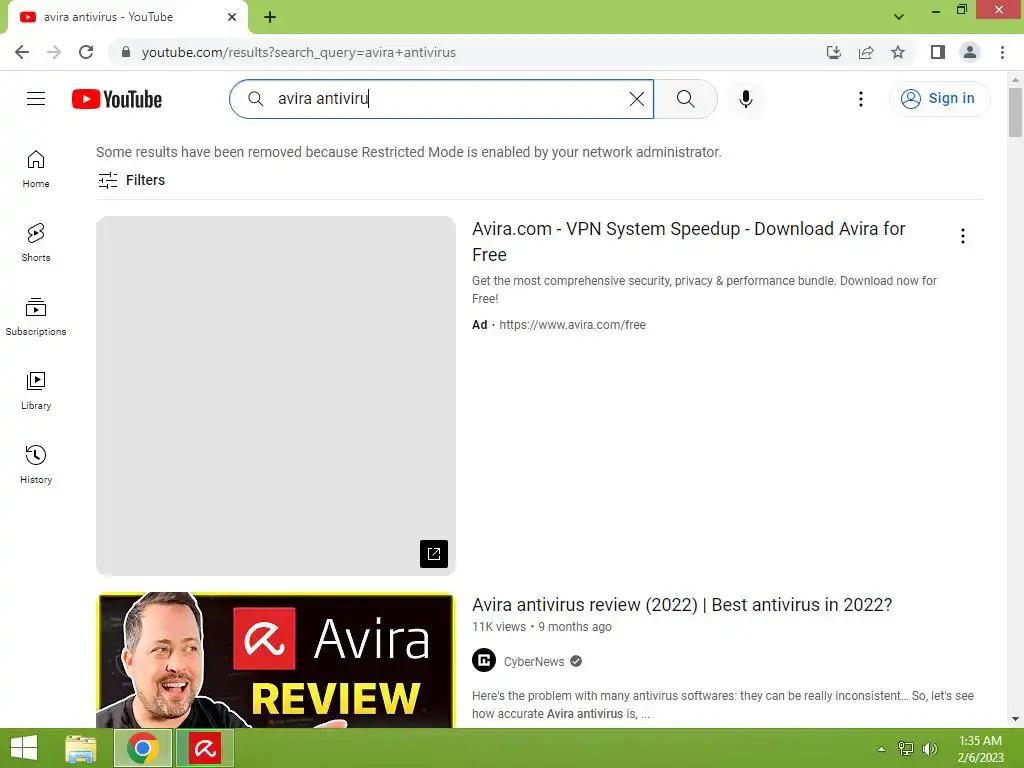Open a new browser tab

pos(270,17)
